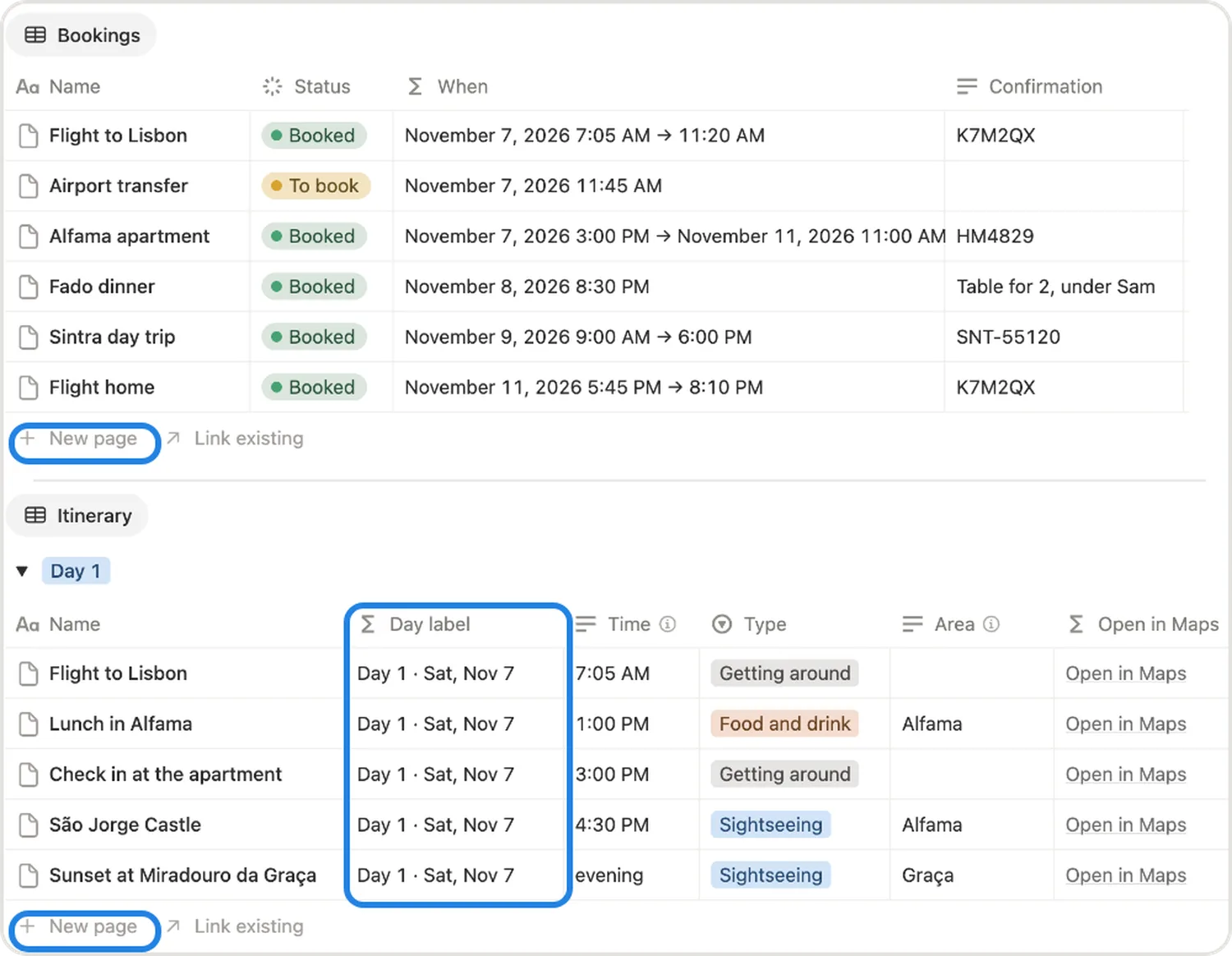Click the Food and drink type tag
This screenshot has width=1232, height=956.
[x=784, y=724]
